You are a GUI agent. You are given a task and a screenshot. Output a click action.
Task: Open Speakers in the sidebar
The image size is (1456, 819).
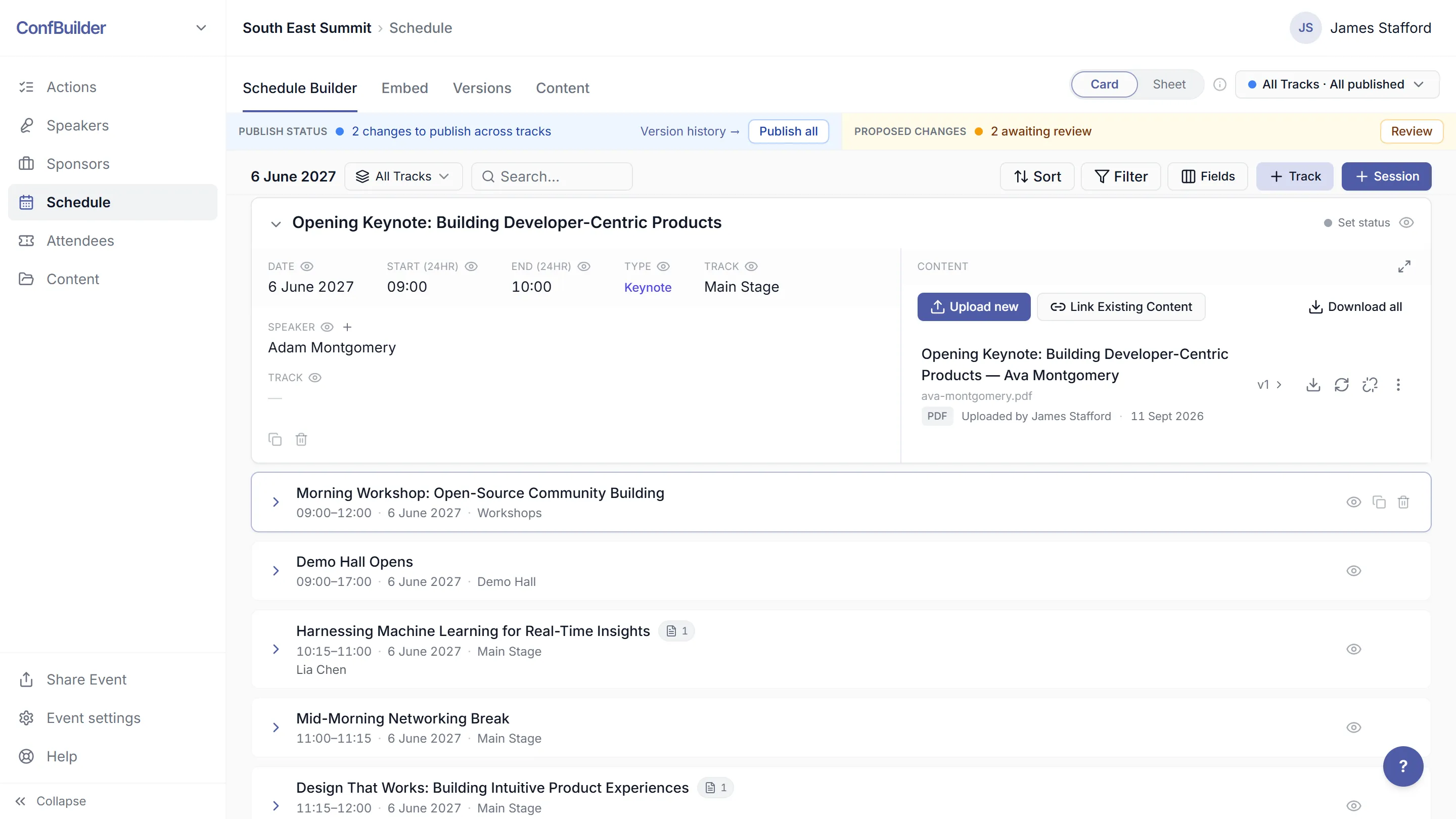(x=112, y=125)
